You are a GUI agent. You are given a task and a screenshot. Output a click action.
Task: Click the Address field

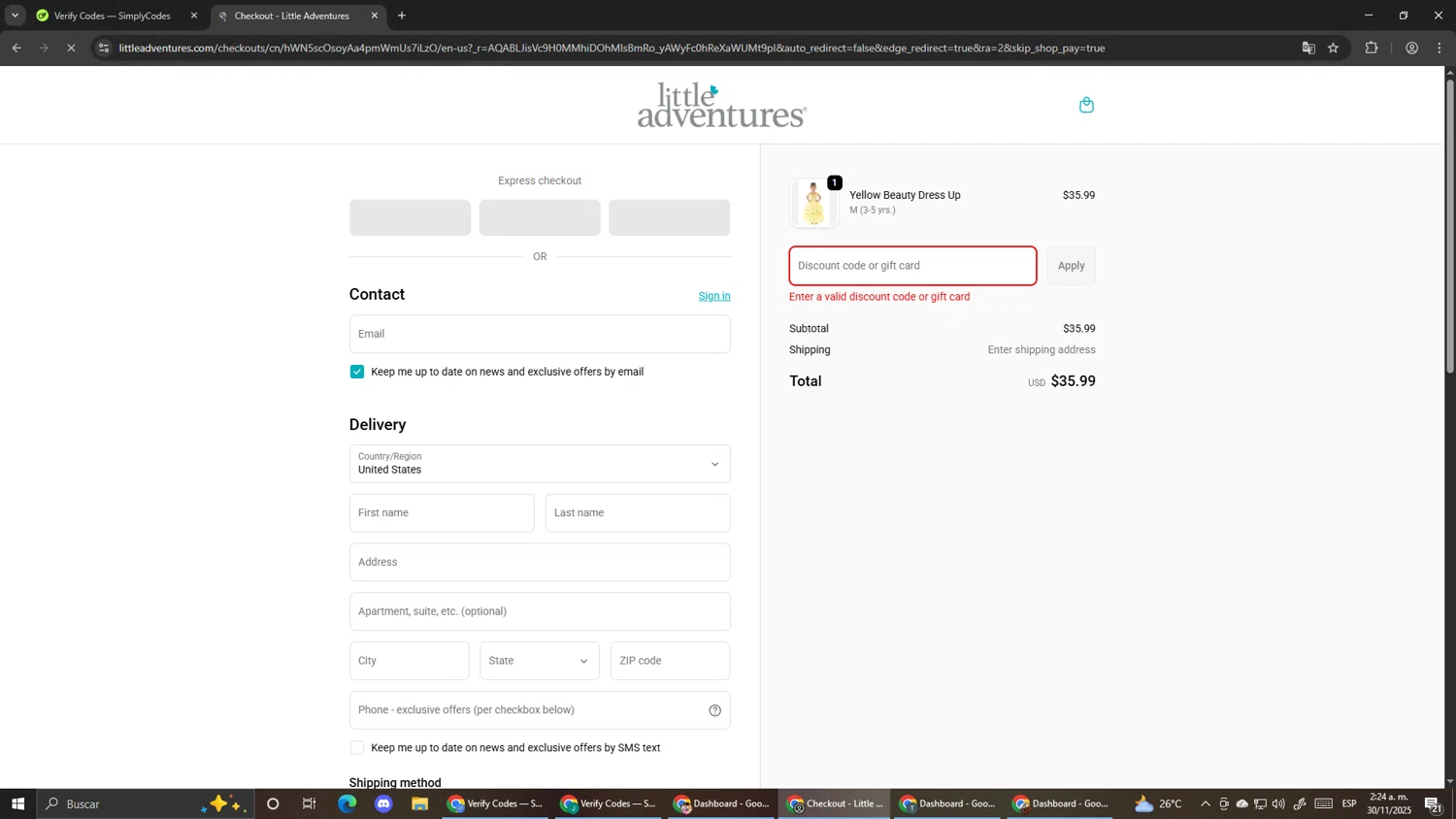pyautogui.click(x=540, y=563)
